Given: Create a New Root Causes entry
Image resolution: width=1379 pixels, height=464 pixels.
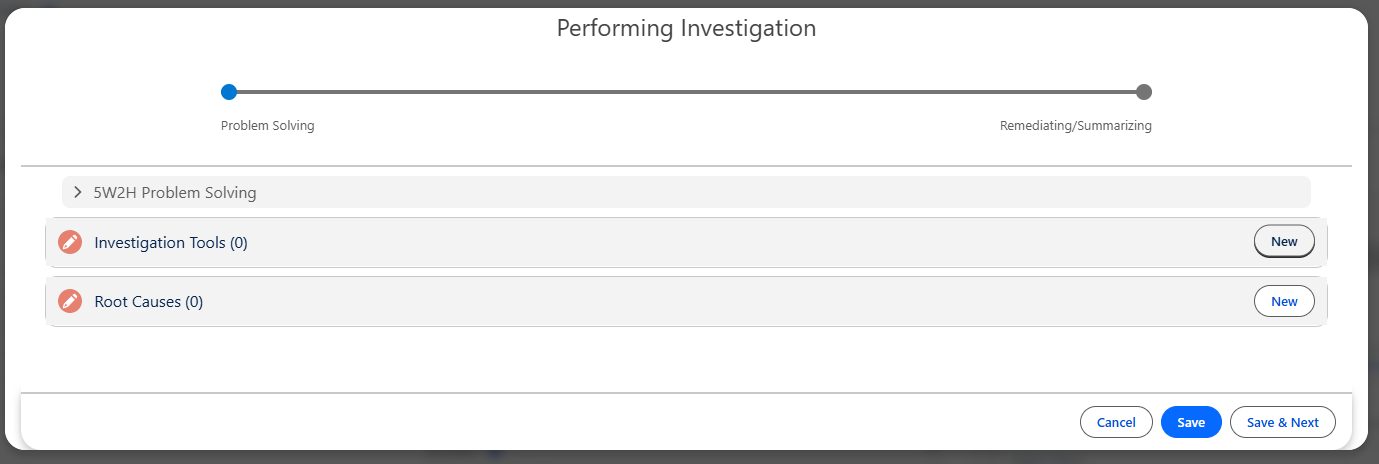Looking at the screenshot, I should pyautogui.click(x=1284, y=301).
